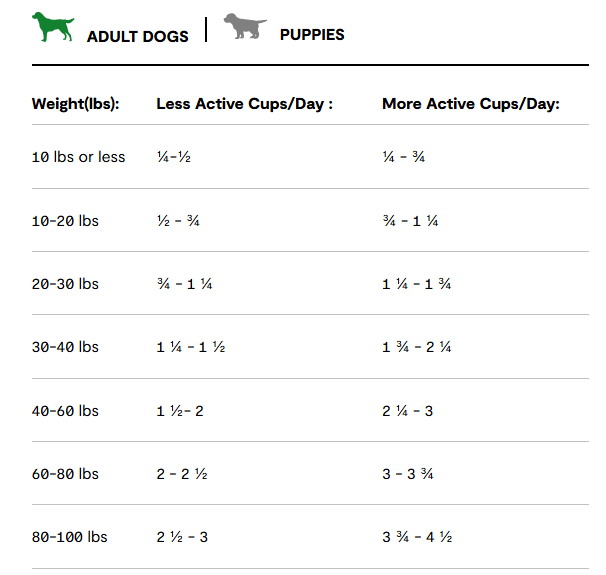Select the 60-80 lbs weight row
Image resolution: width=606 pixels, height=575 pixels.
[65, 474]
